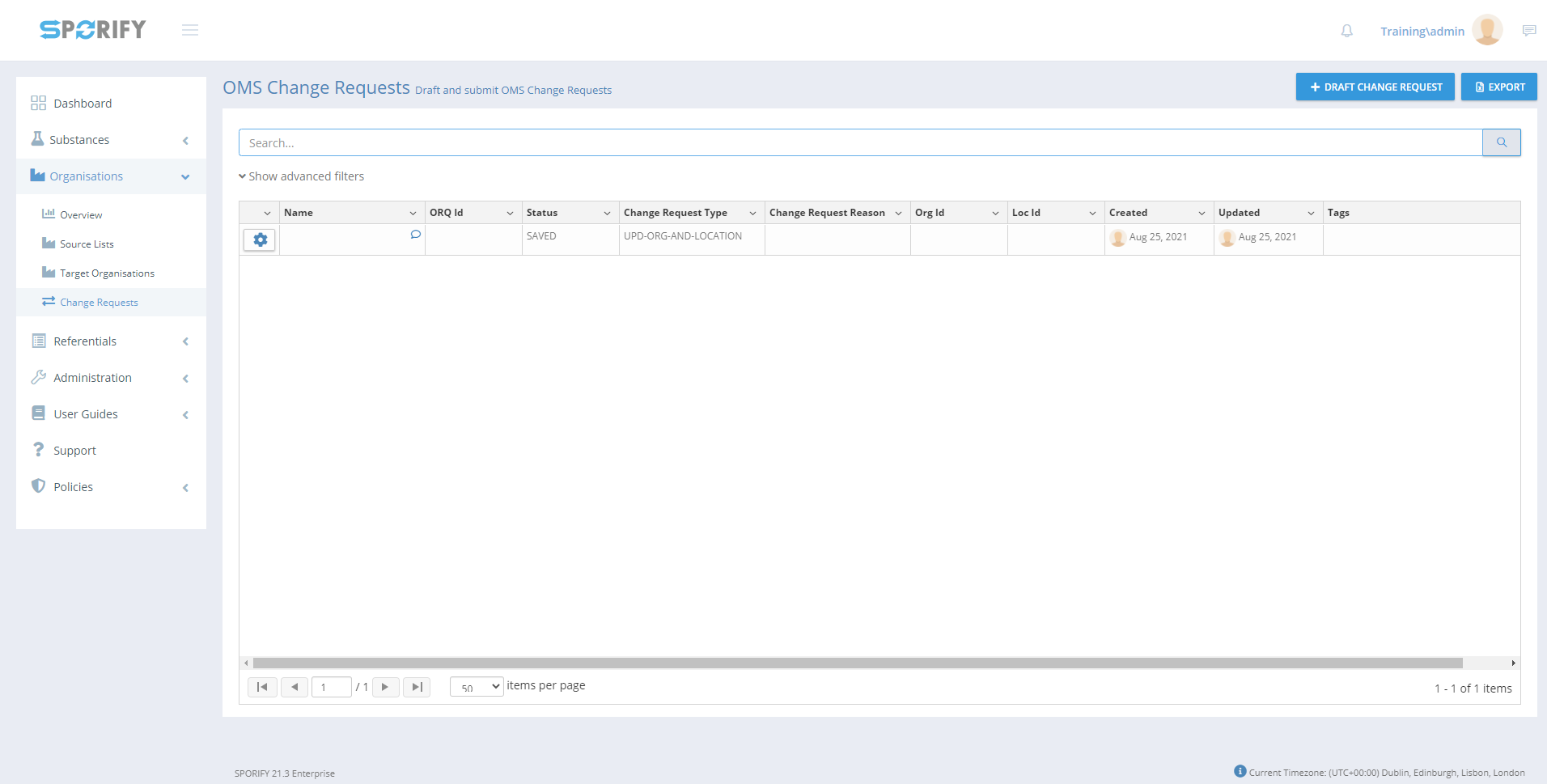Image resolution: width=1547 pixels, height=784 pixels.
Task: Open Source Lists in sidebar
Action: (x=87, y=244)
